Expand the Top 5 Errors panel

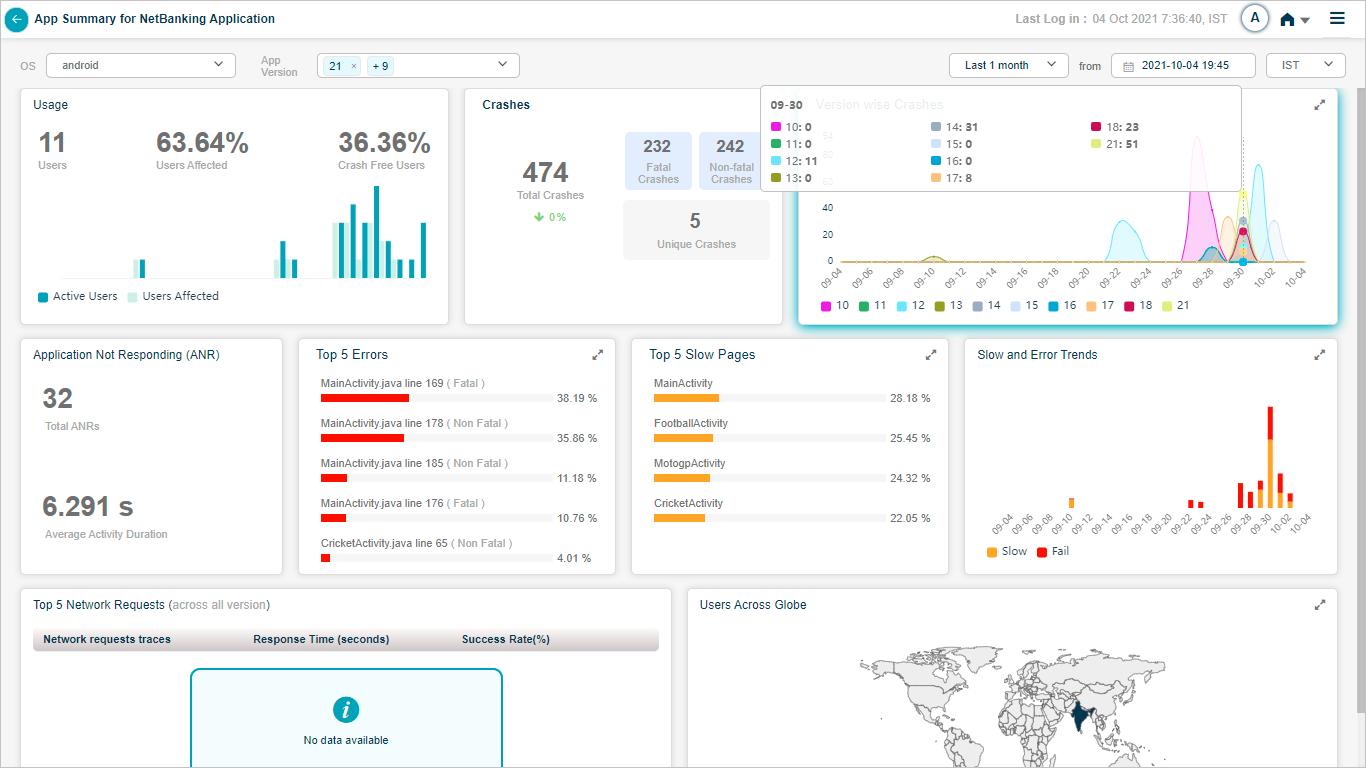(598, 354)
